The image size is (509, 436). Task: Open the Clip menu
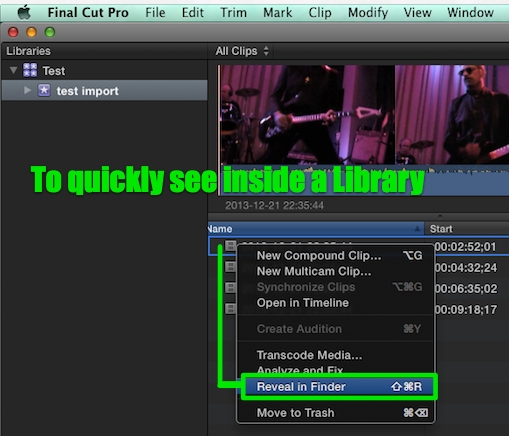(320, 13)
